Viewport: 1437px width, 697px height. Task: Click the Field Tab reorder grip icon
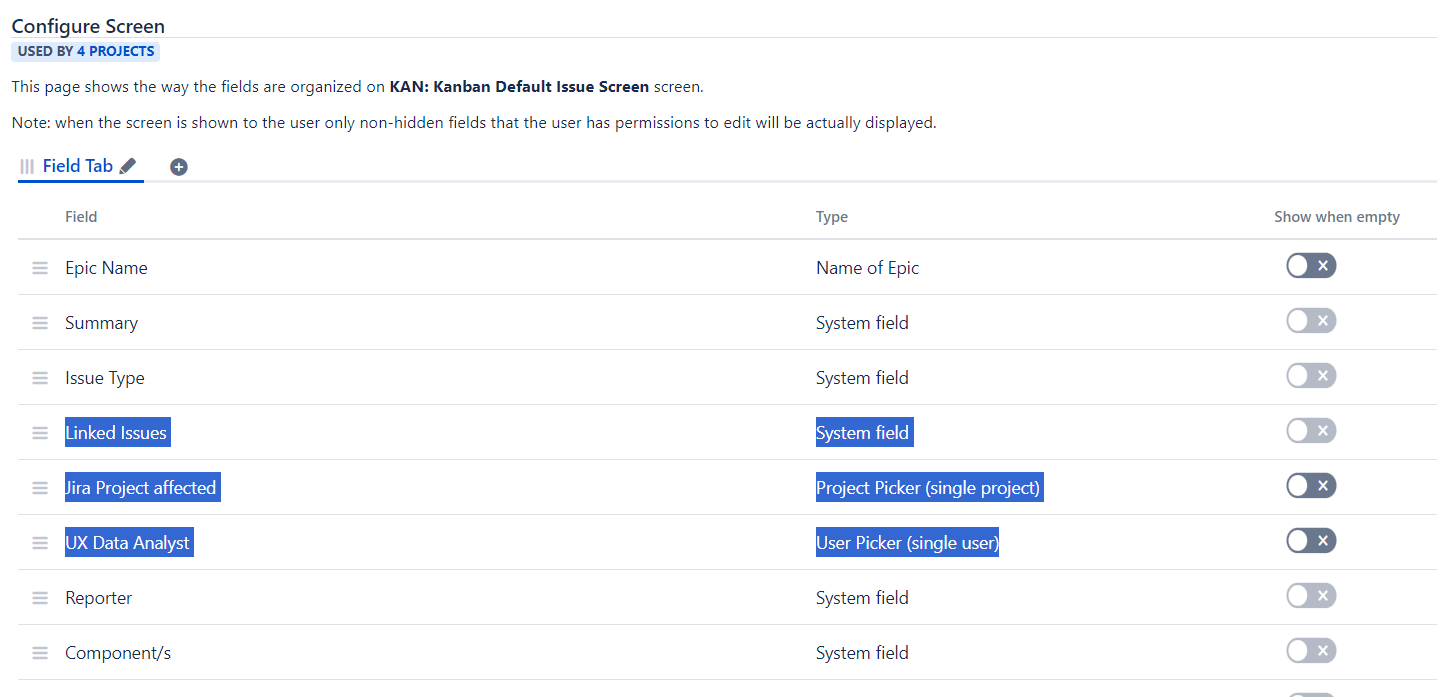27,167
